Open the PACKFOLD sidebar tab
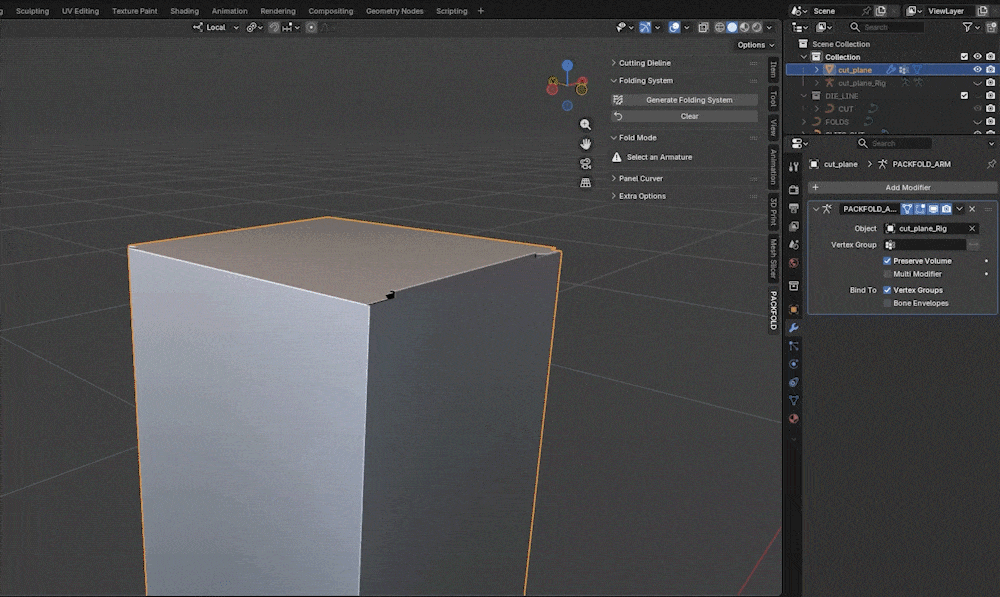Viewport: 1000px width, 597px height. tap(773, 311)
